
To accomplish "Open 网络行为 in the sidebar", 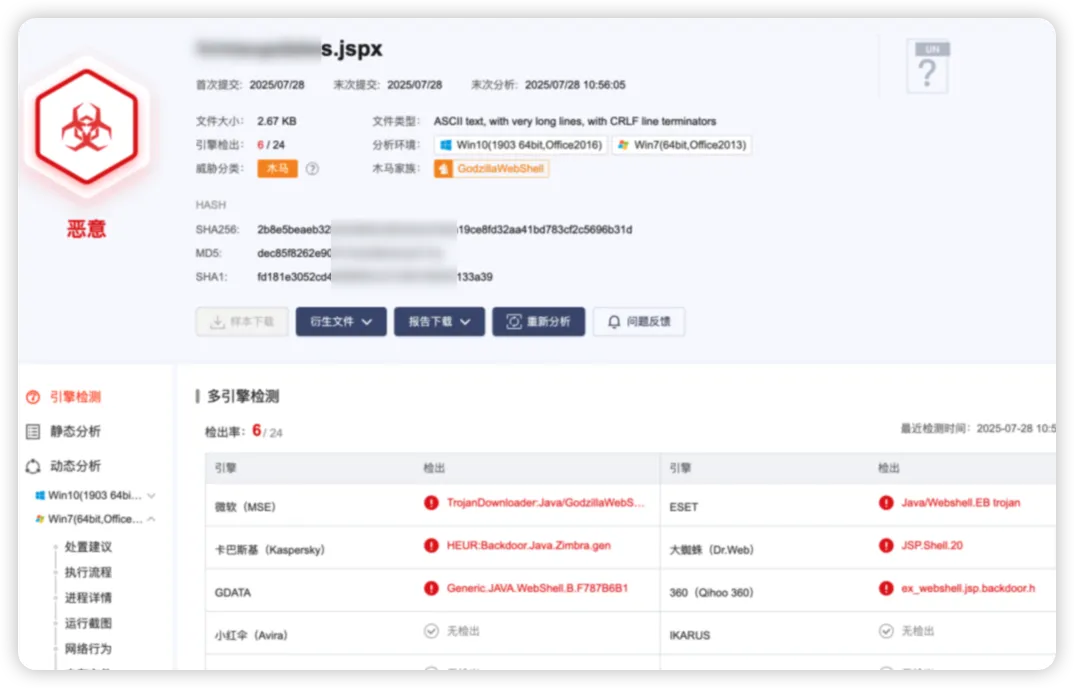I will point(88,648).
